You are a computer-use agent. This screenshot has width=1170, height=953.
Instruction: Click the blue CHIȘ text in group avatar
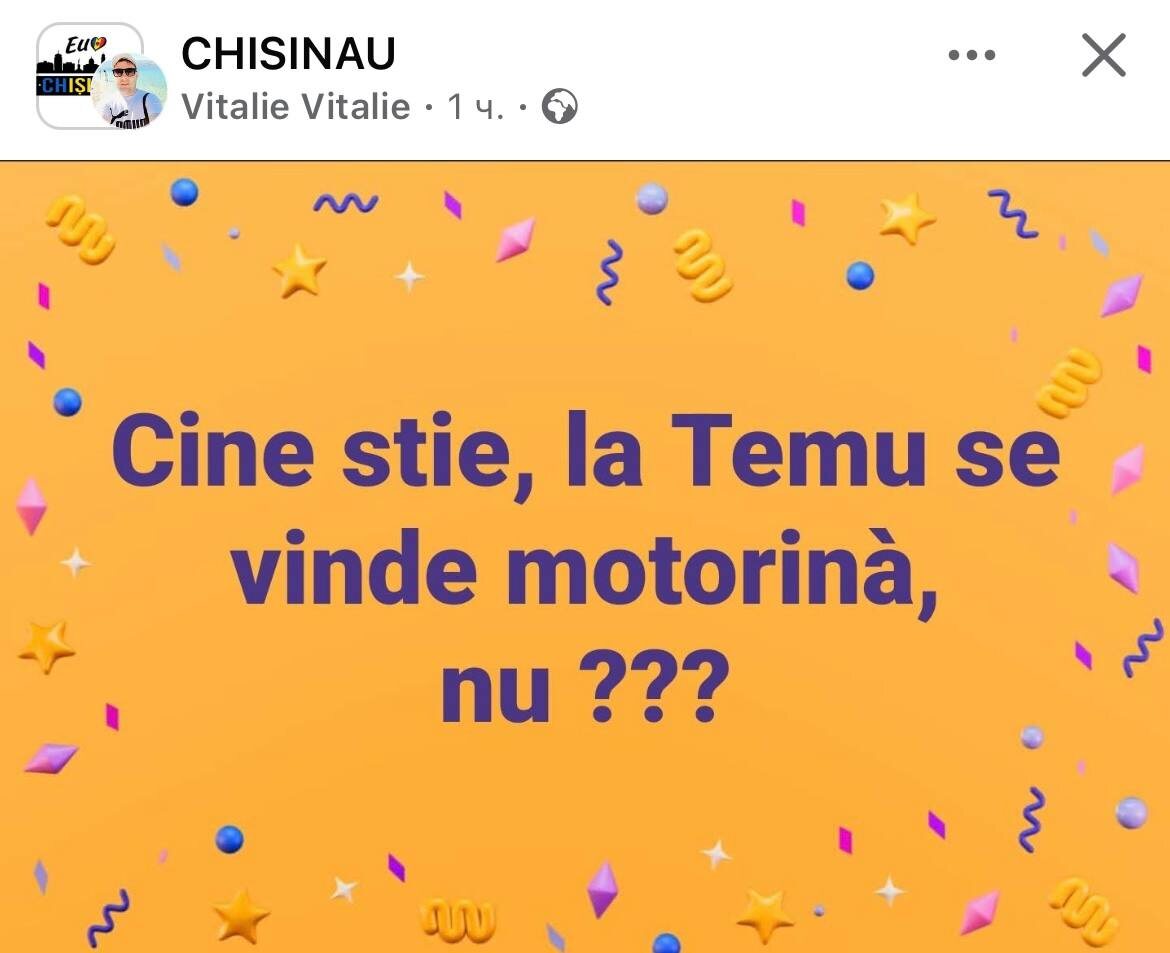tap(66, 85)
